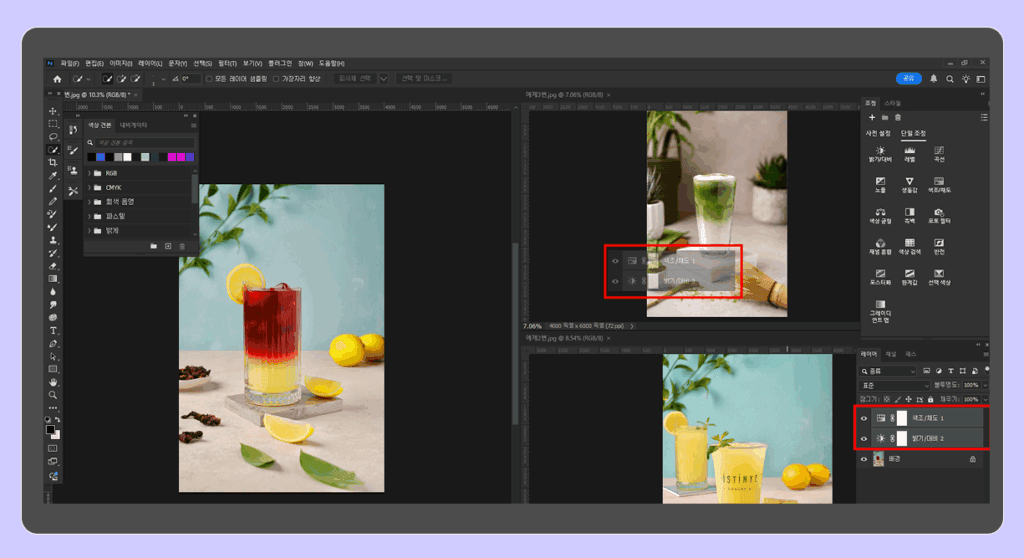This screenshot has height=558, width=1024.
Task: Hide the 색조/채도 1 layer
Action: tap(863, 418)
